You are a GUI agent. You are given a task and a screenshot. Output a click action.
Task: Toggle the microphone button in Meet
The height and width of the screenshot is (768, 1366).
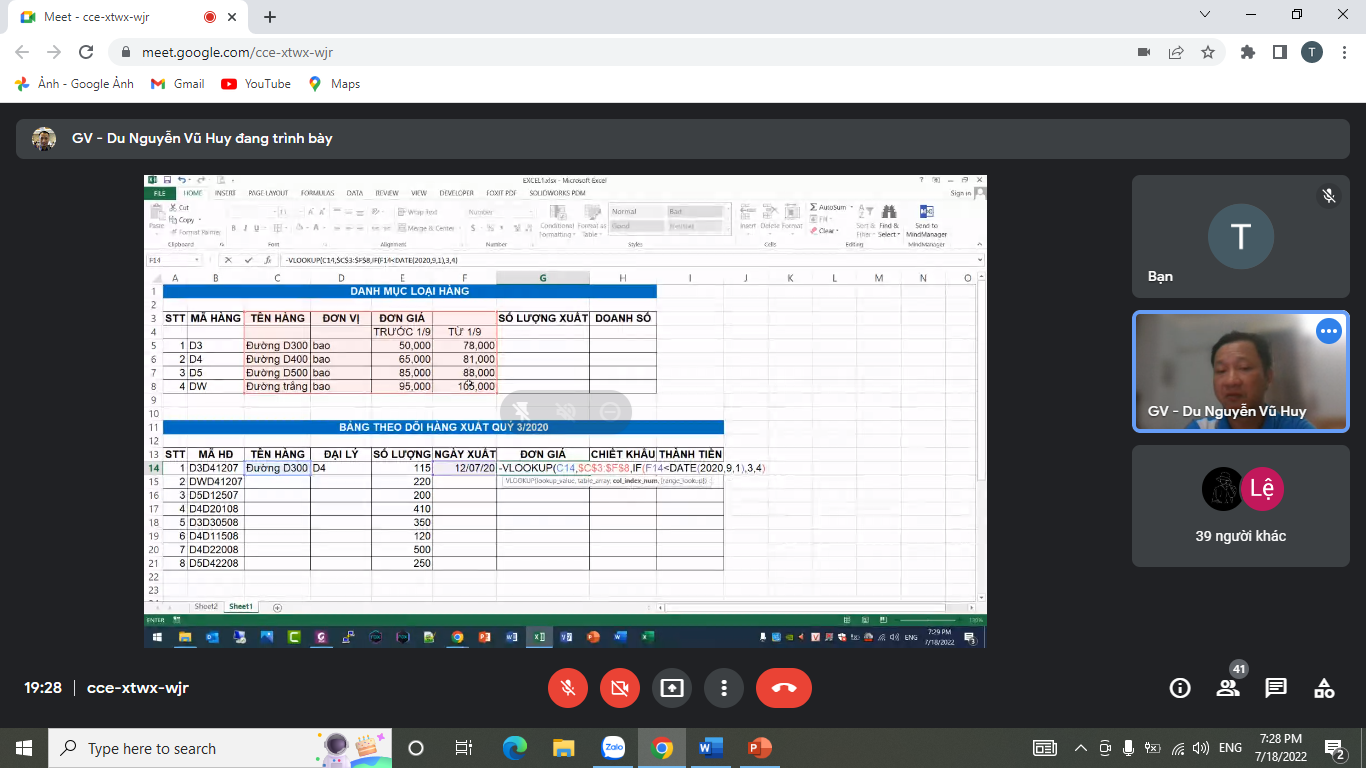568,688
